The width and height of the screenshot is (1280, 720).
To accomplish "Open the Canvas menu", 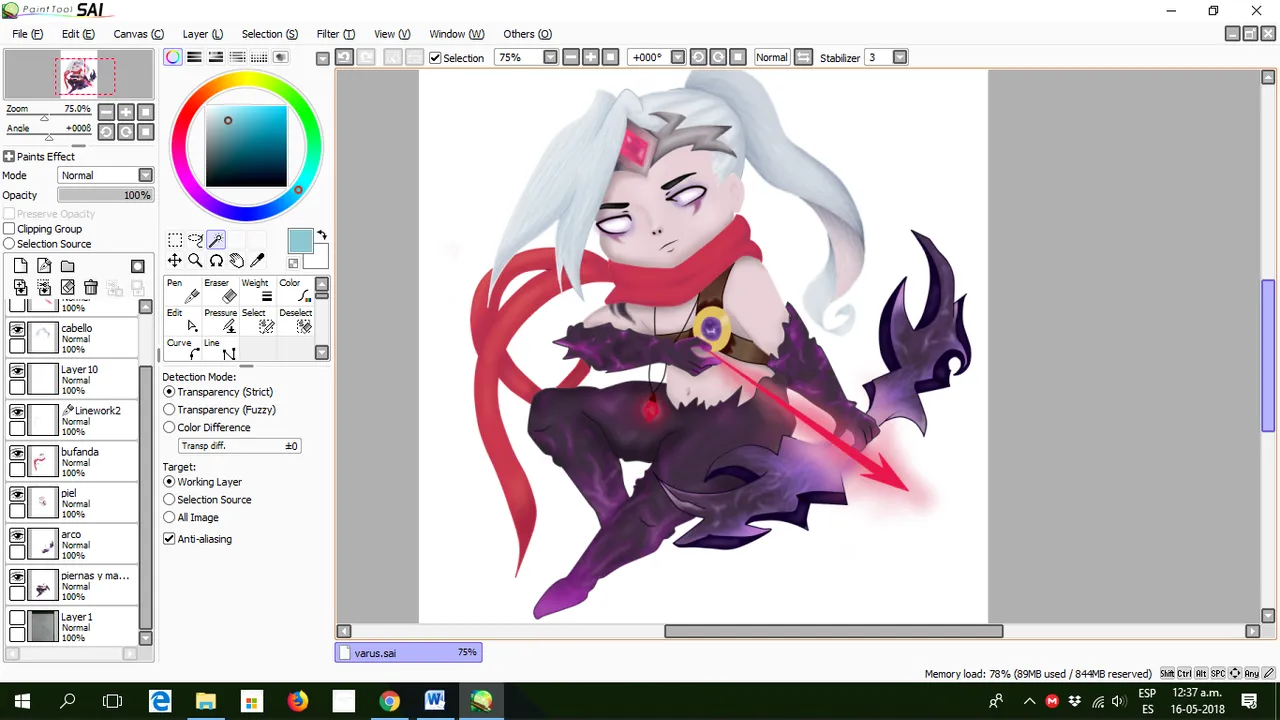I will click(x=138, y=34).
